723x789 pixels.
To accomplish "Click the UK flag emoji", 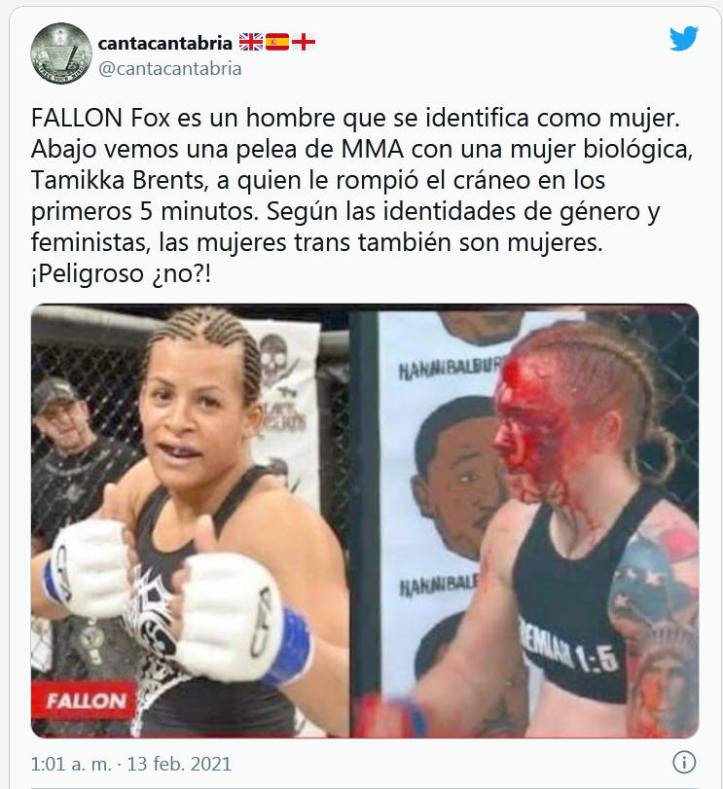I will (x=251, y=42).
